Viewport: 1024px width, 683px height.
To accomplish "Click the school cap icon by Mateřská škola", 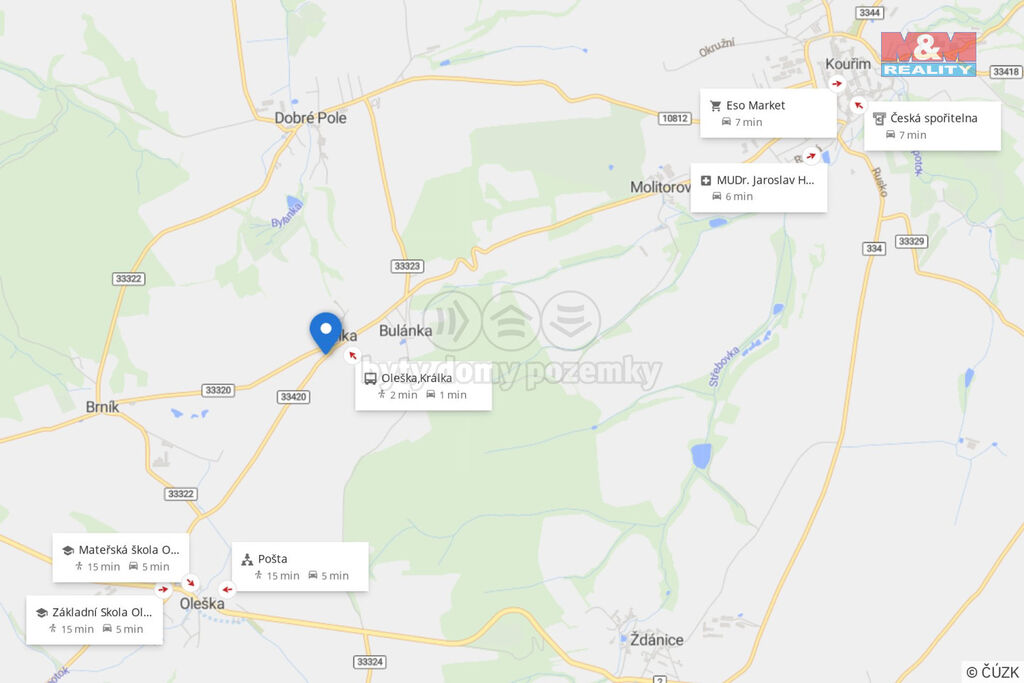I will coord(67,550).
